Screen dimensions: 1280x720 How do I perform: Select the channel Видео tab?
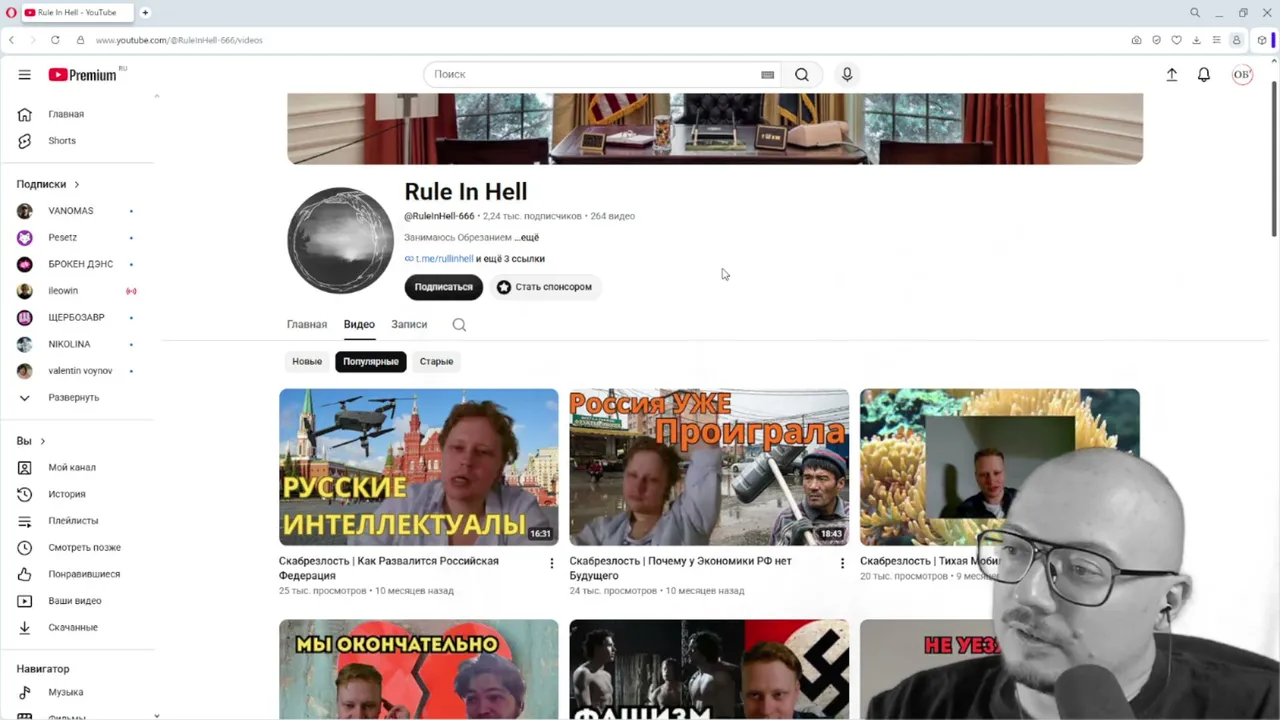(x=359, y=325)
